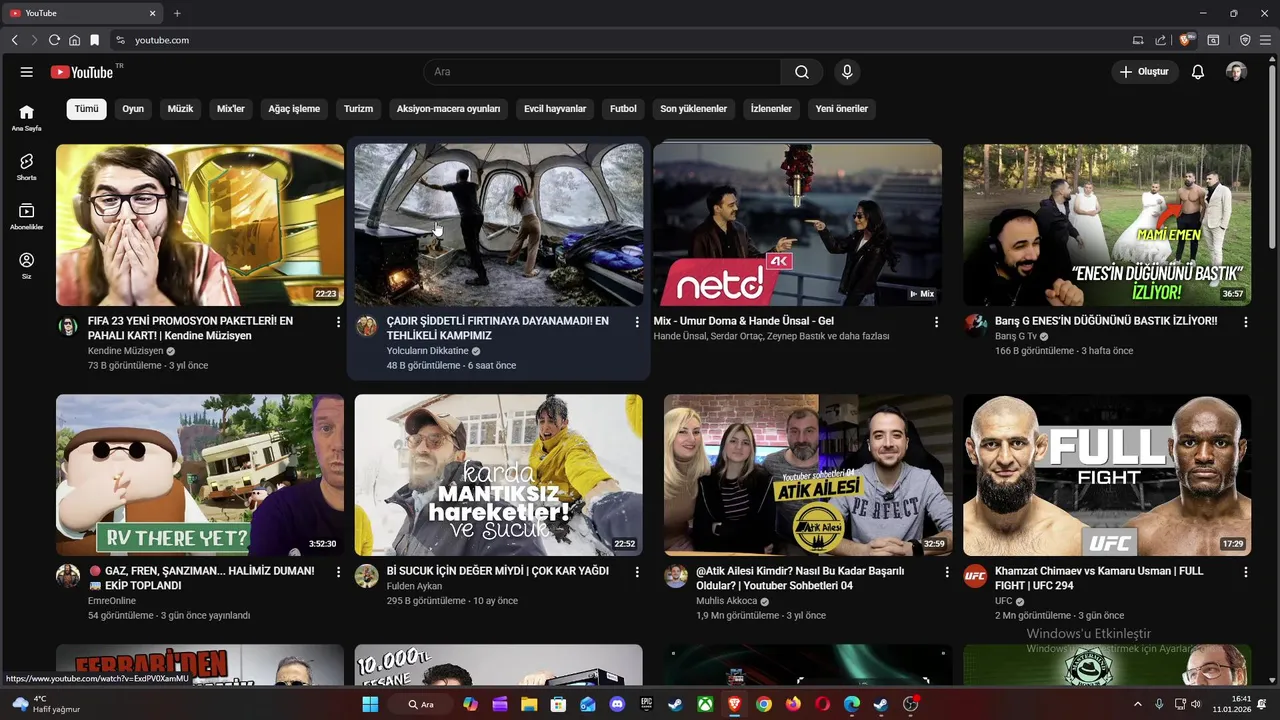The image size is (1280, 720).
Task: Open Barış G Tv channel link
Action: (1016, 336)
